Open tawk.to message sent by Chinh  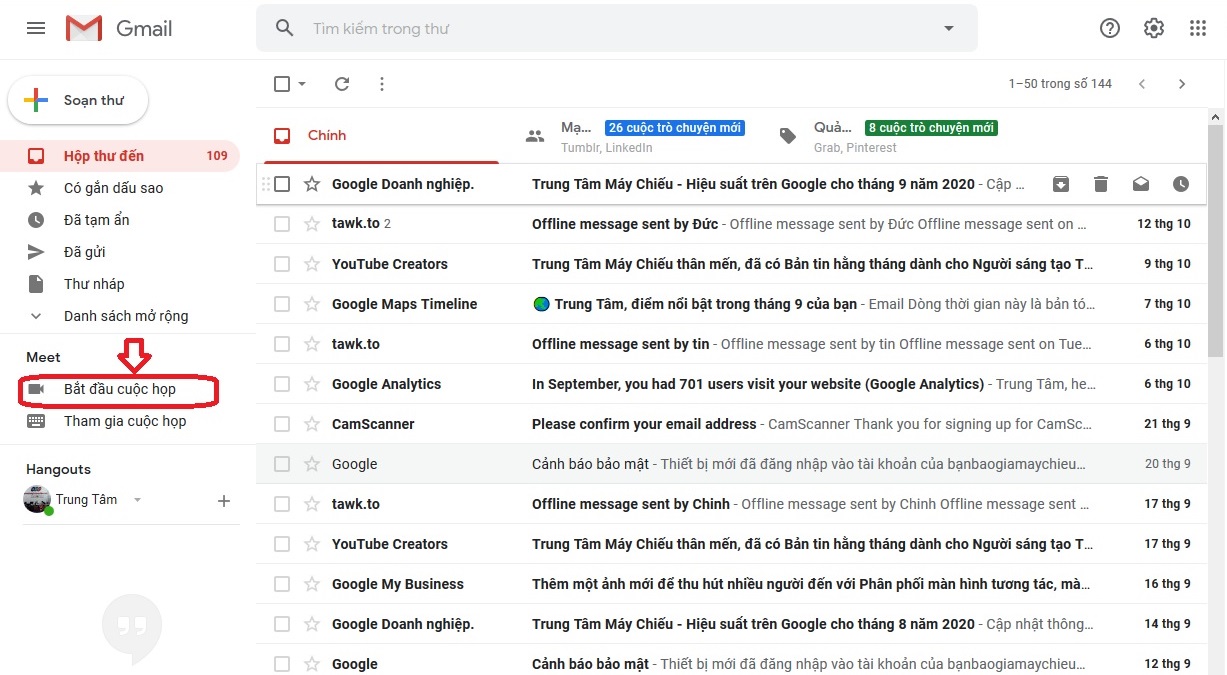pos(732,504)
